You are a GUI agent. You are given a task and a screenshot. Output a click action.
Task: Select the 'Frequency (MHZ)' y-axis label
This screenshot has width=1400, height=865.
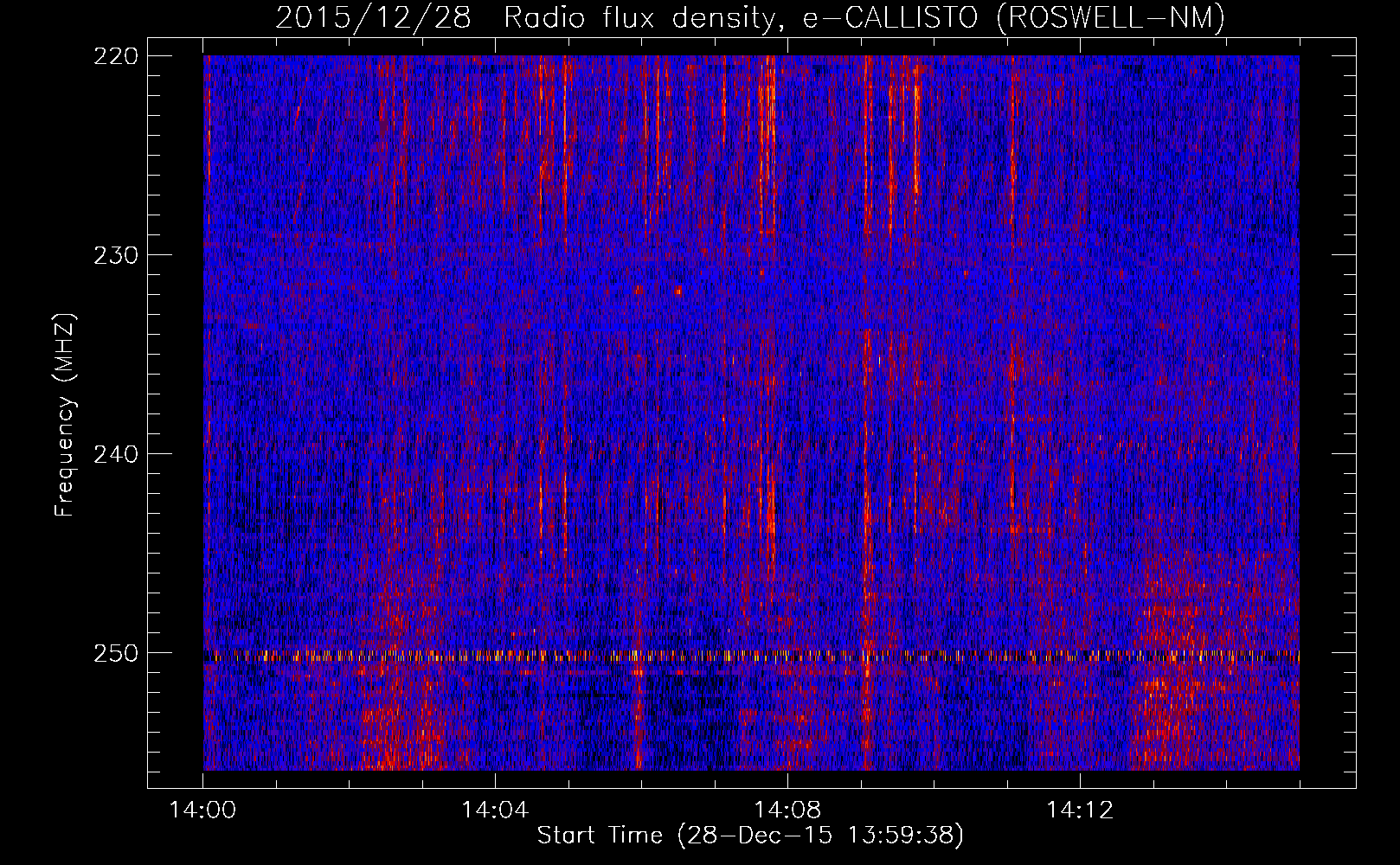tap(65, 415)
